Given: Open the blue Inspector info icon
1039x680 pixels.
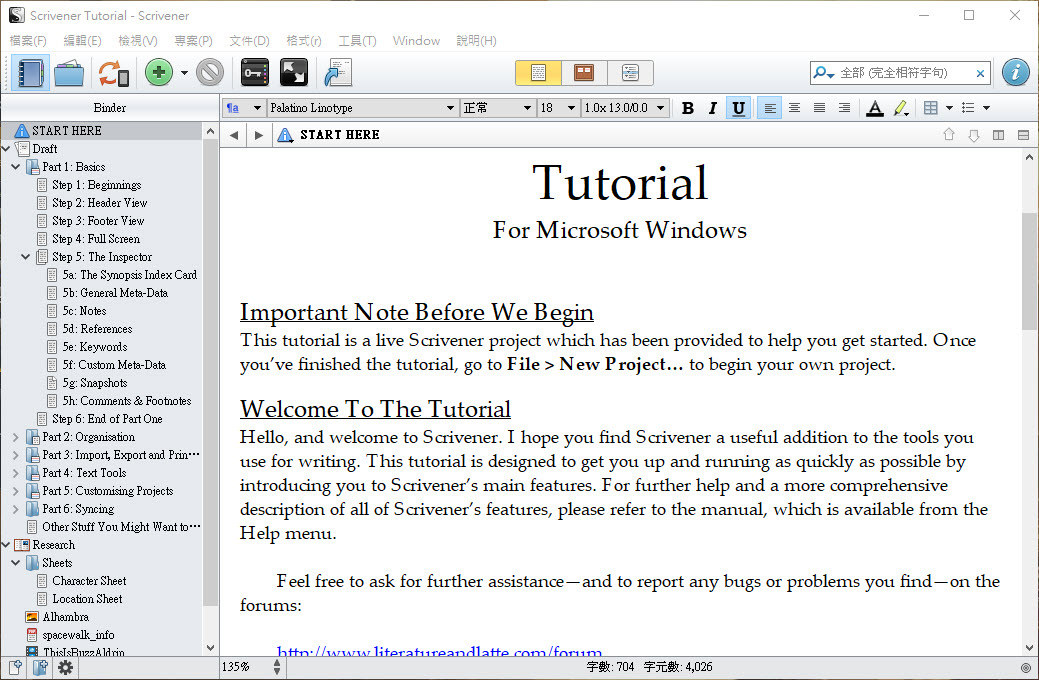Looking at the screenshot, I should click(1015, 72).
